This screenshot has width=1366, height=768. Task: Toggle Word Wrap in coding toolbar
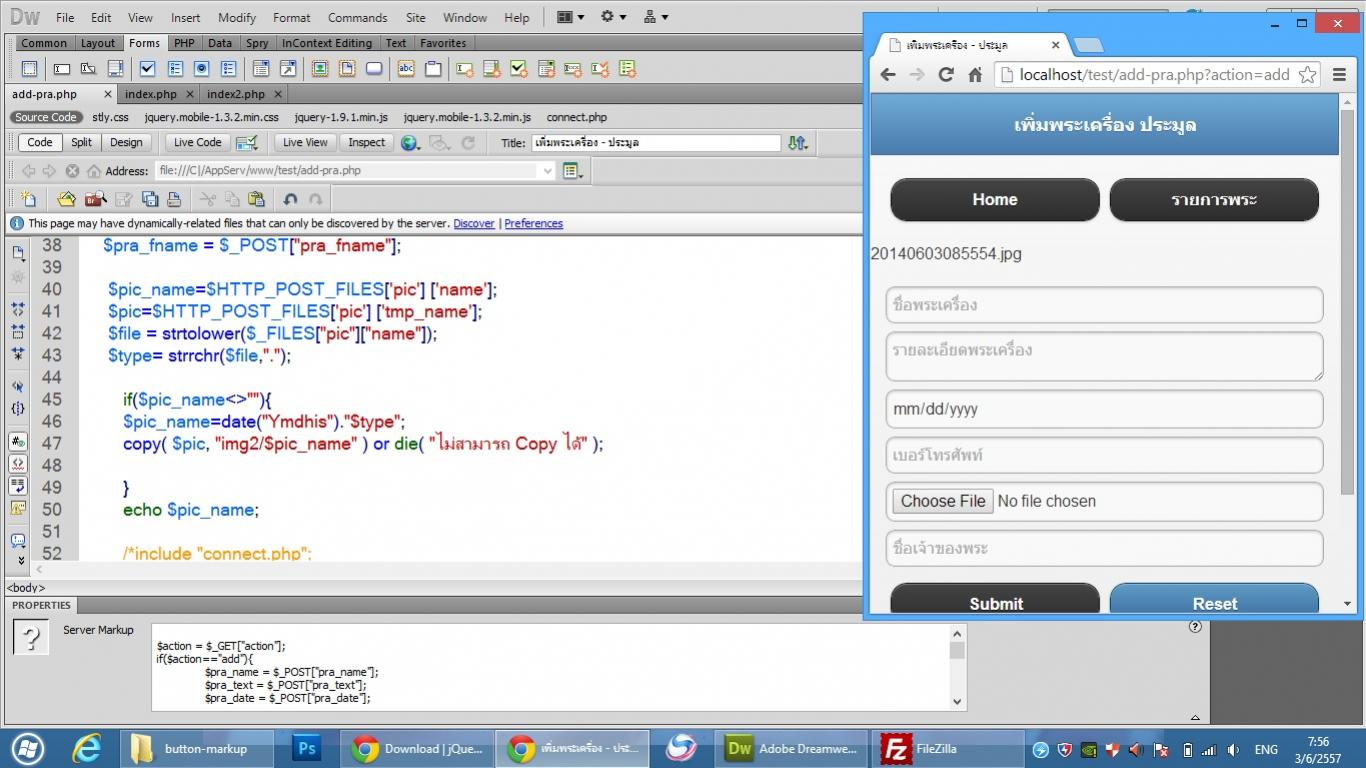click(18, 486)
